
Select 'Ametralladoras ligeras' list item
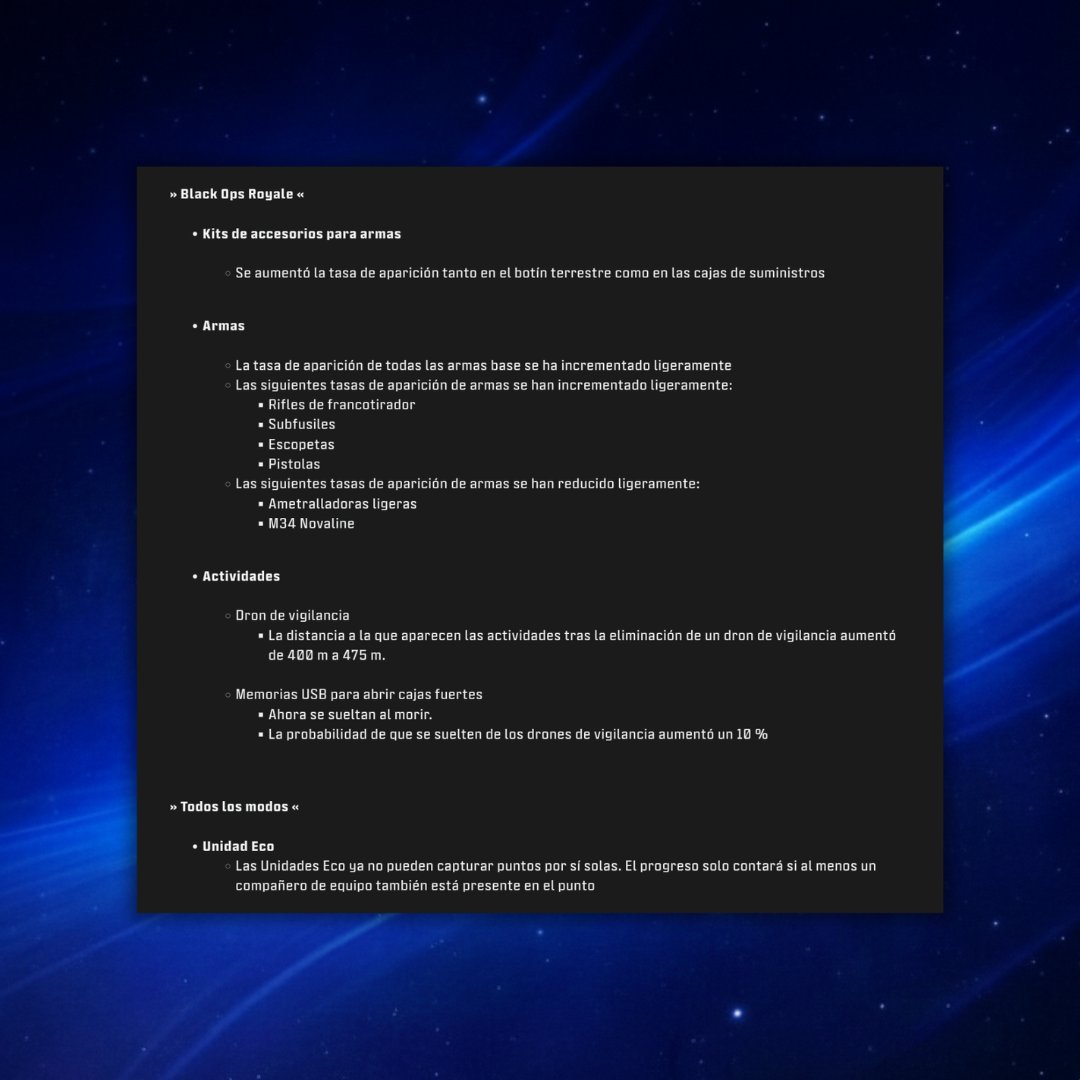coord(342,503)
